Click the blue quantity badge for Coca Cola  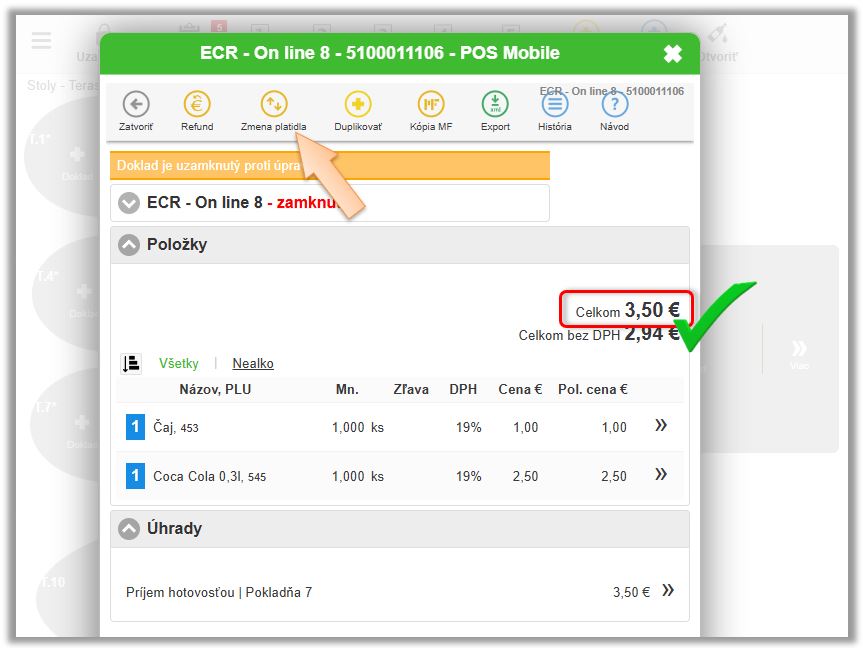[135, 476]
